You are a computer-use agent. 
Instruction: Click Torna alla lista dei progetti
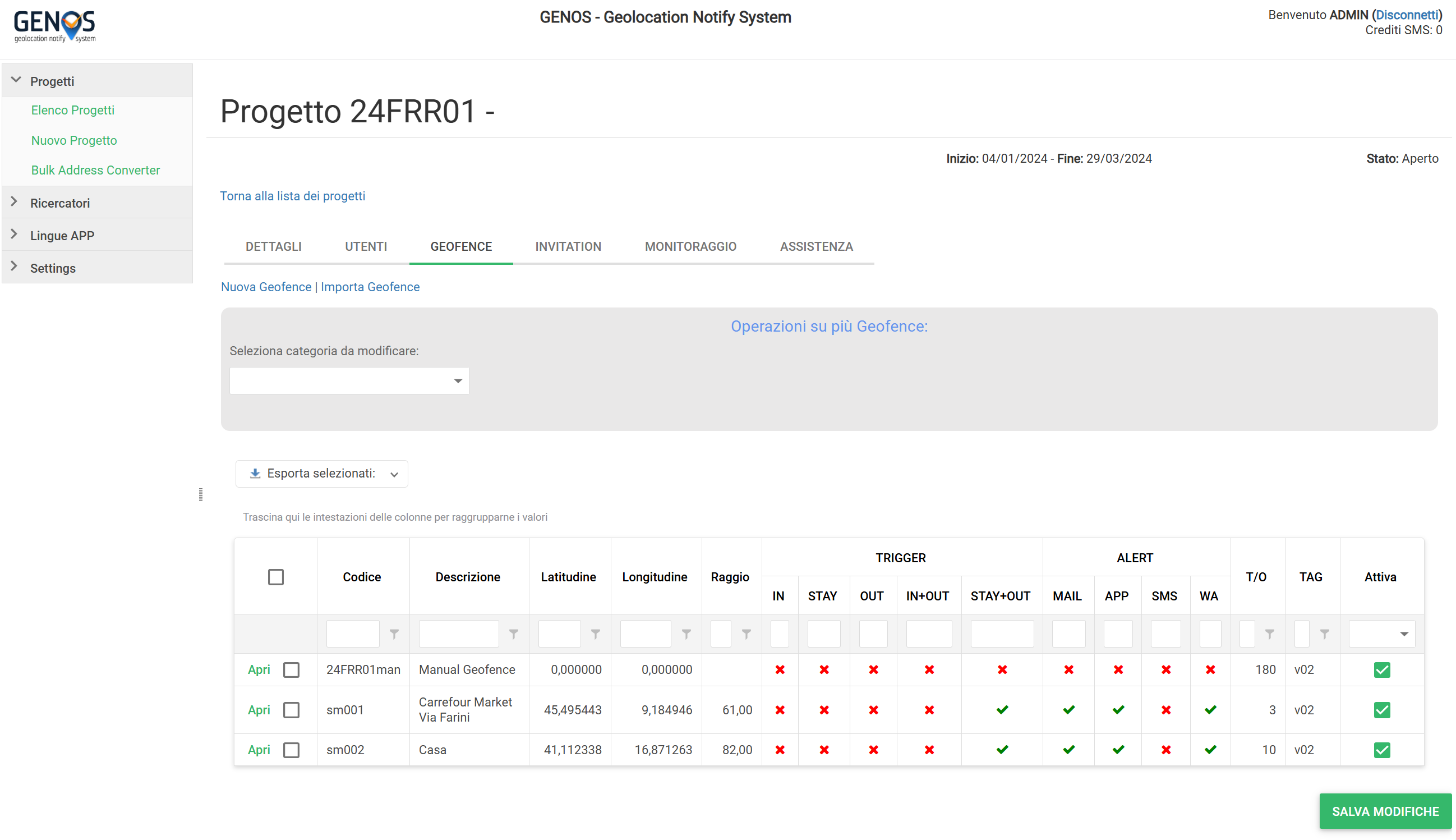[x=292, y=196]
